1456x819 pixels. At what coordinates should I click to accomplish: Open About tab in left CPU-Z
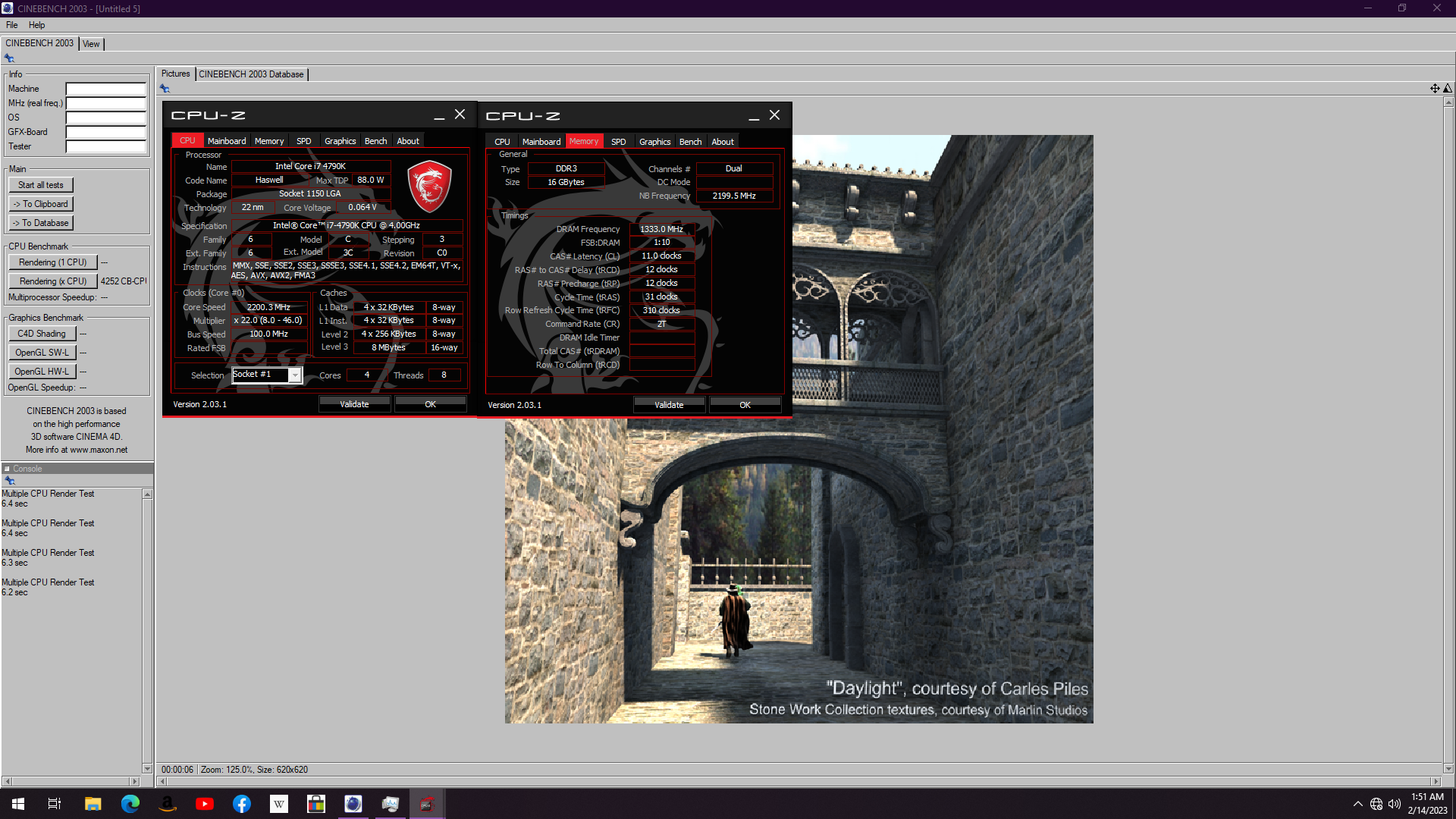[408, 141]
